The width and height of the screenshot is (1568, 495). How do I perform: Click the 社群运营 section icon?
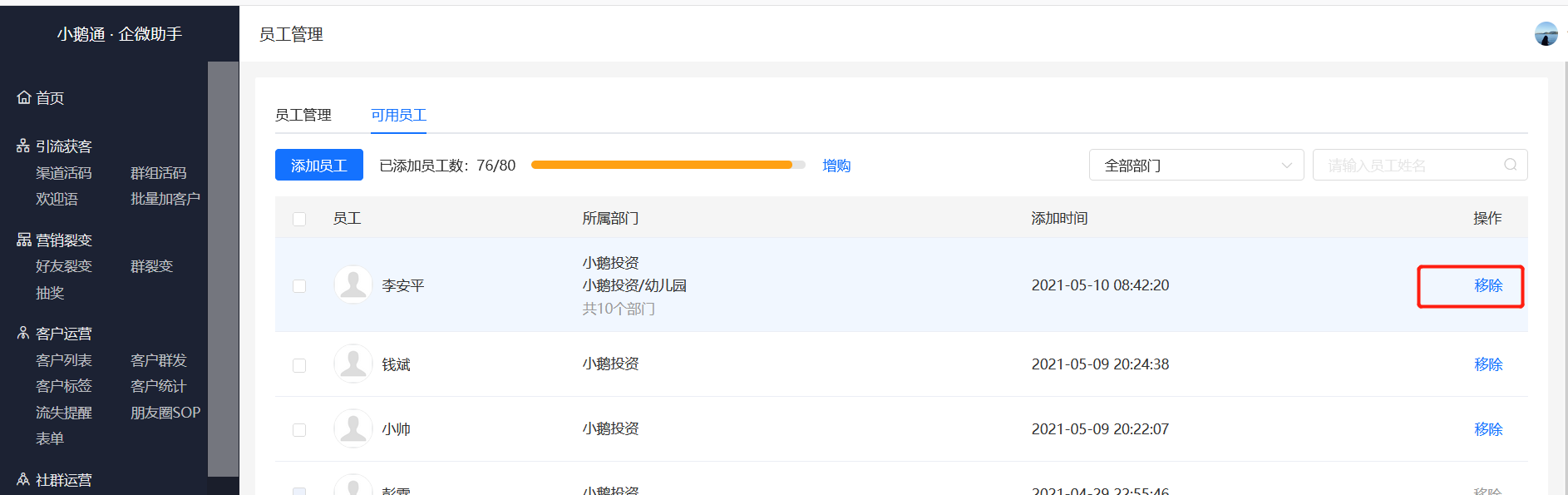[x=23, y=479]
